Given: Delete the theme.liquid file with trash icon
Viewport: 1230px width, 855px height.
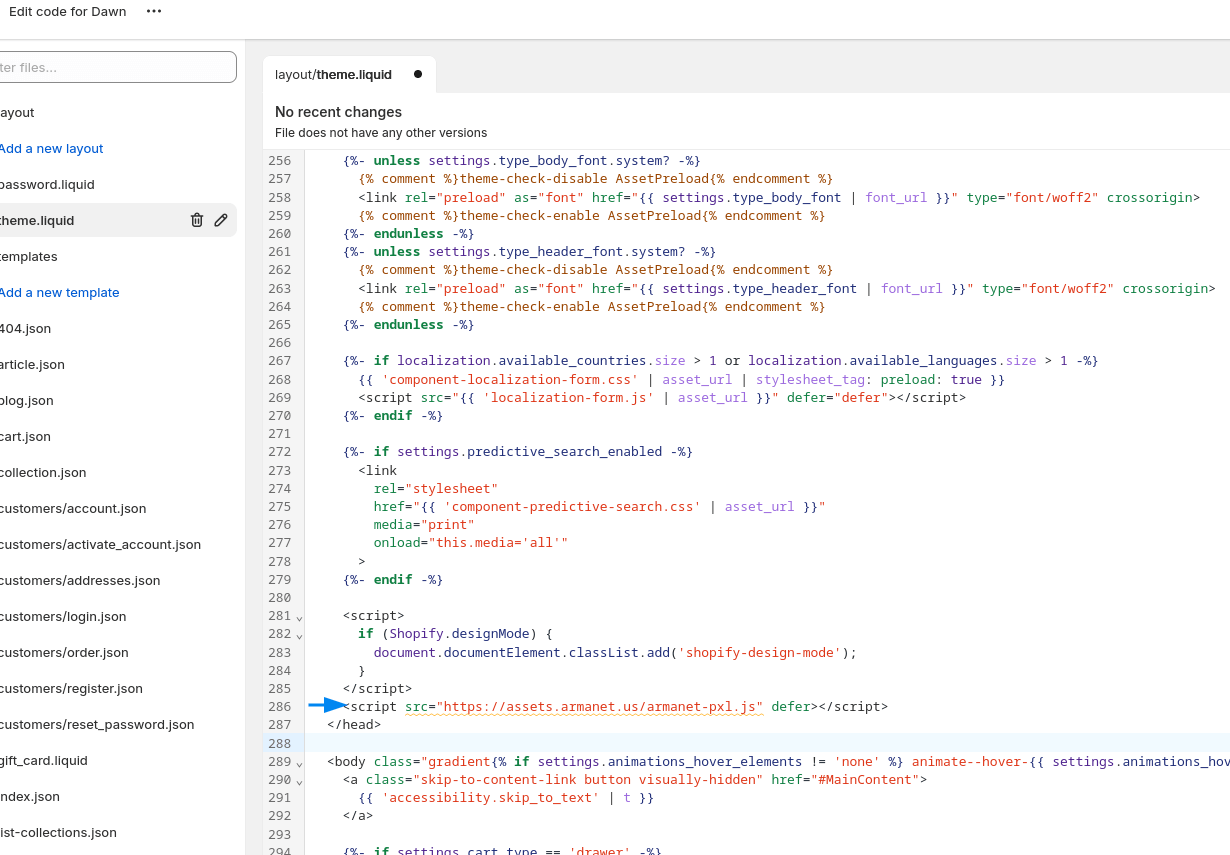Looking at the screenshot, I should pos(197,220).
